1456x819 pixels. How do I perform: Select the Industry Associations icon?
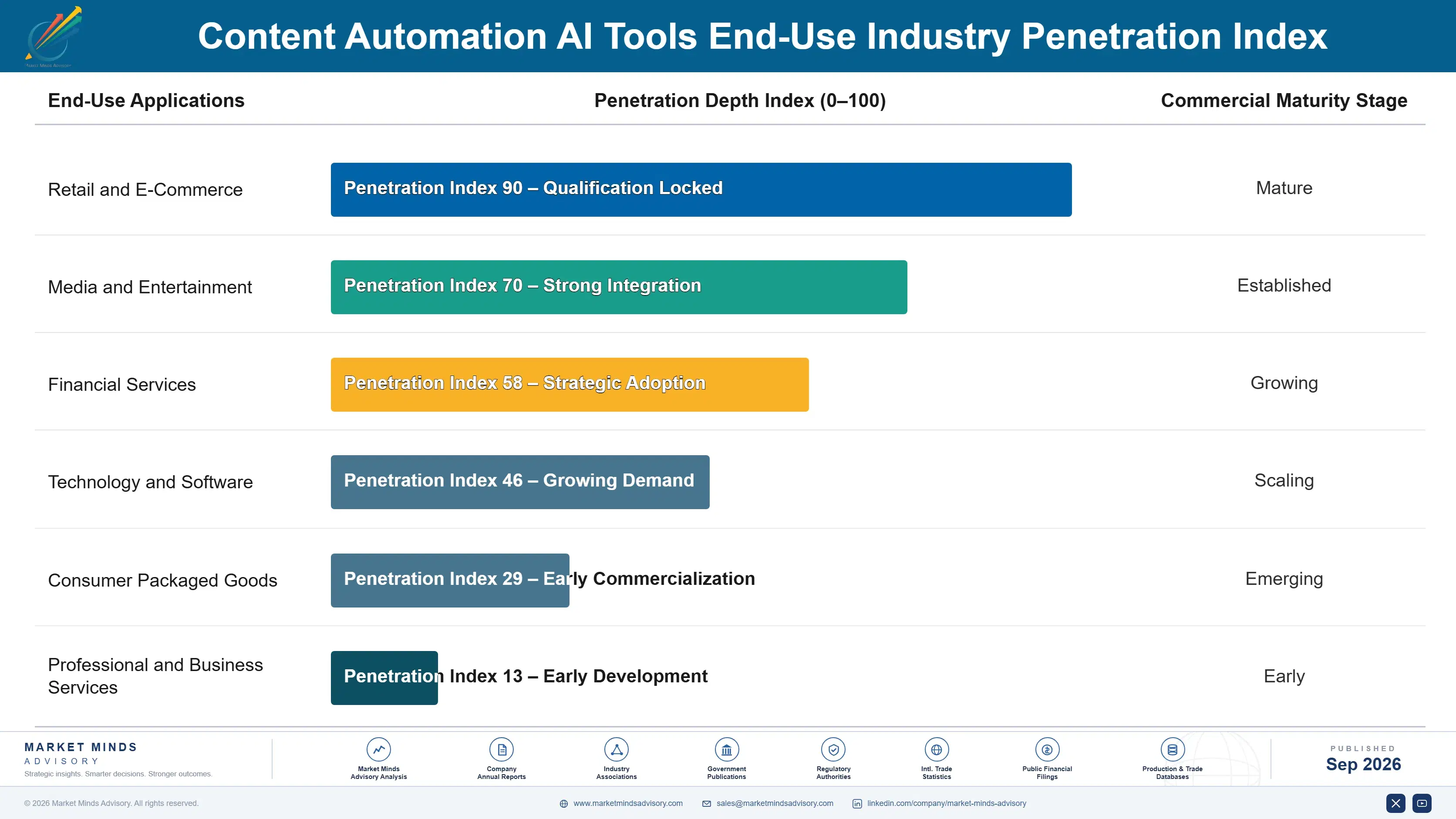click(x=617, y=749)
